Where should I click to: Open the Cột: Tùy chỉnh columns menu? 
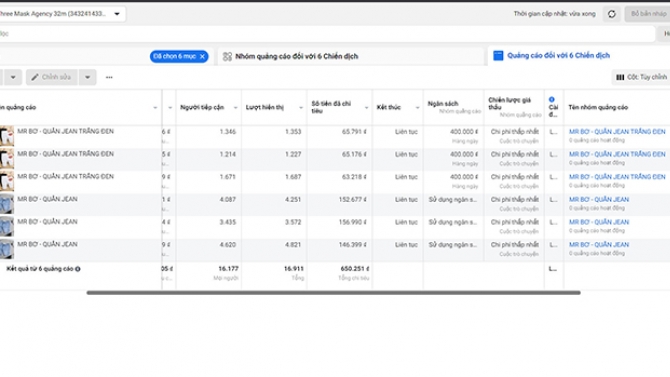(641, 77)
